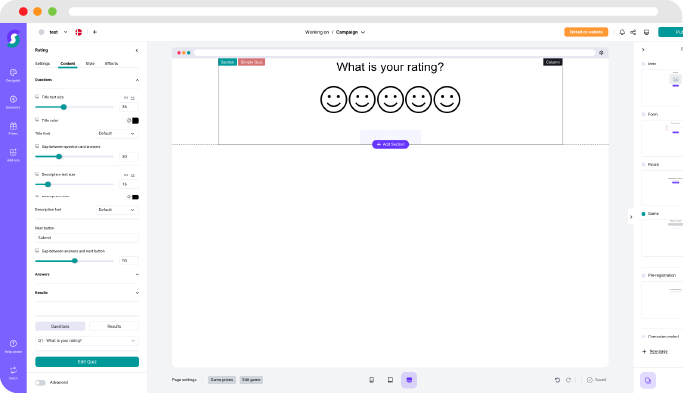683x393 pixels.
Task: Open the Prizes gift icon
Action: (13, 128)
